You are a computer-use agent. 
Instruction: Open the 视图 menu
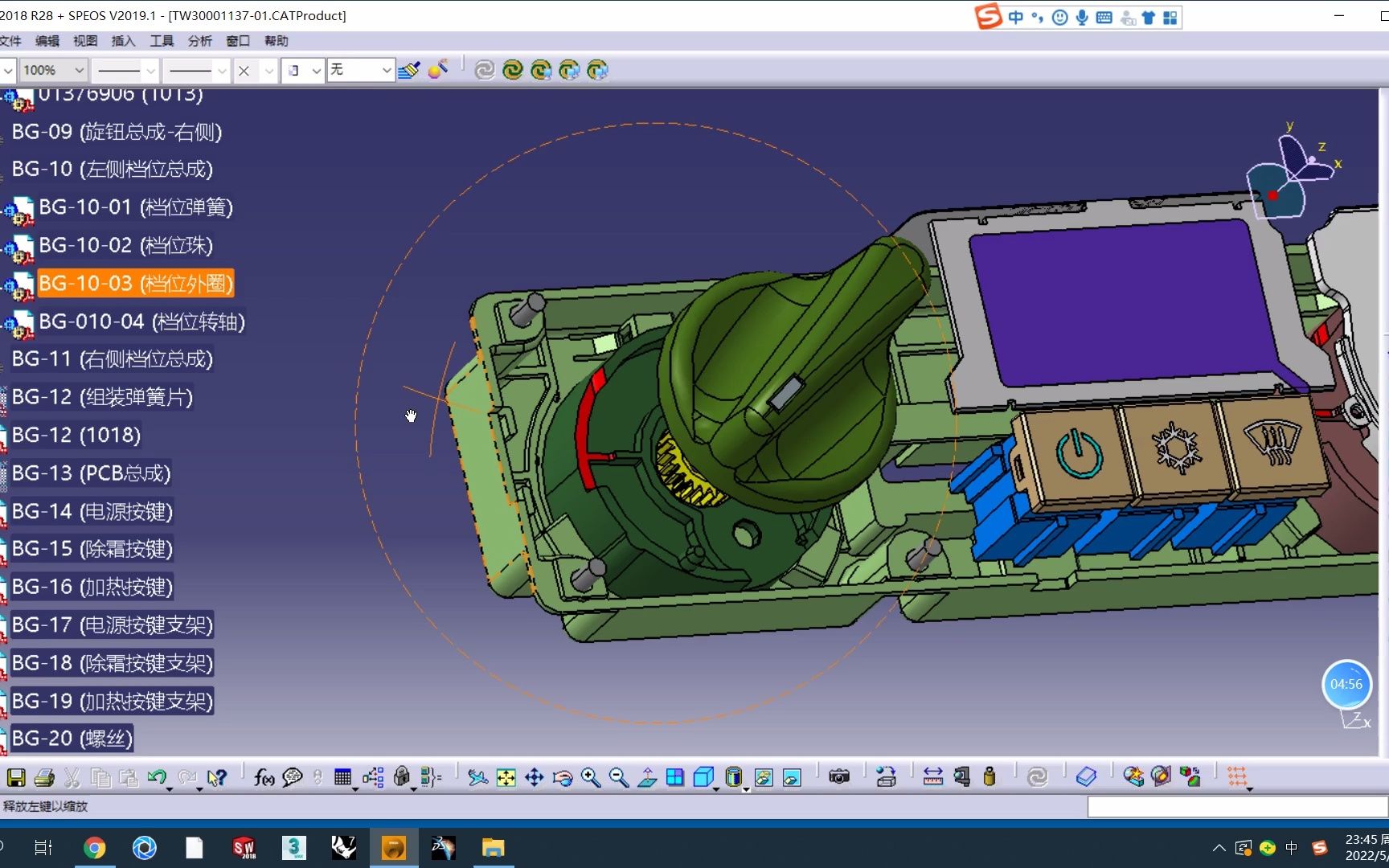(85, 41)
